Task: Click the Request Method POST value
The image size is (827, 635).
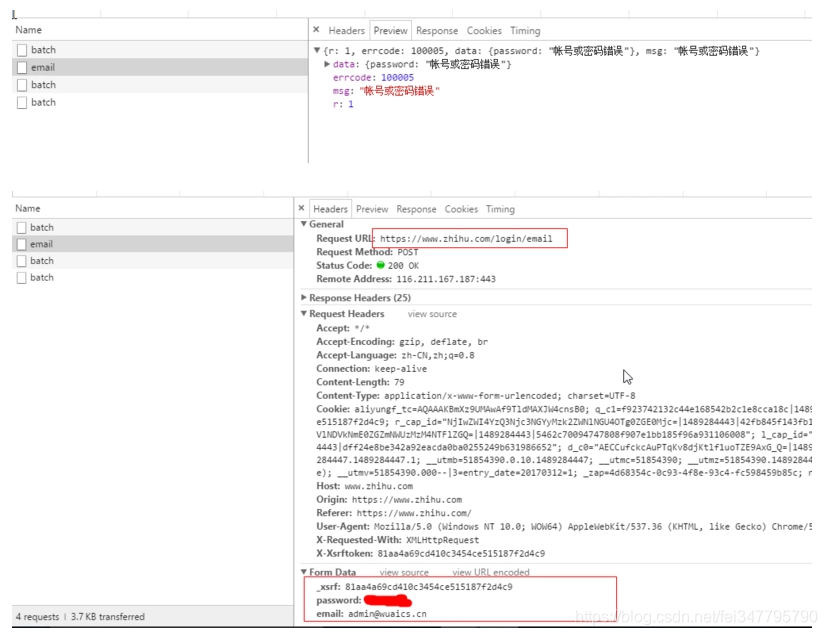Action: (408, 253)
